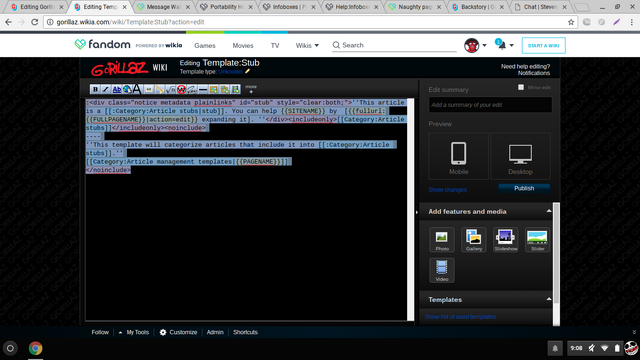The width and height of the screenshot is (640, 360).
Task: Open the Movies navigation item
Action: 243,45
